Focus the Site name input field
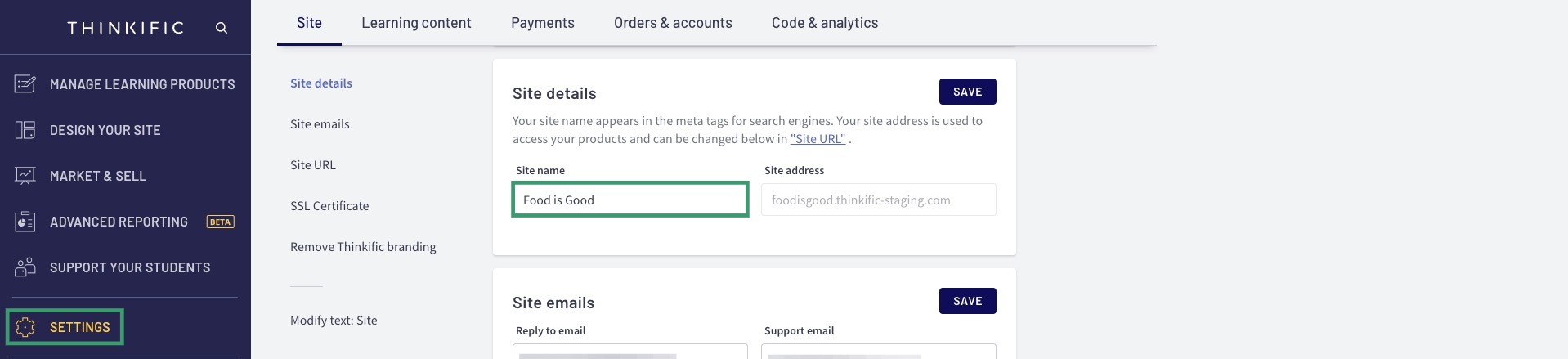Viewport: 1568px width, 359px height. [x=630, y=200]
